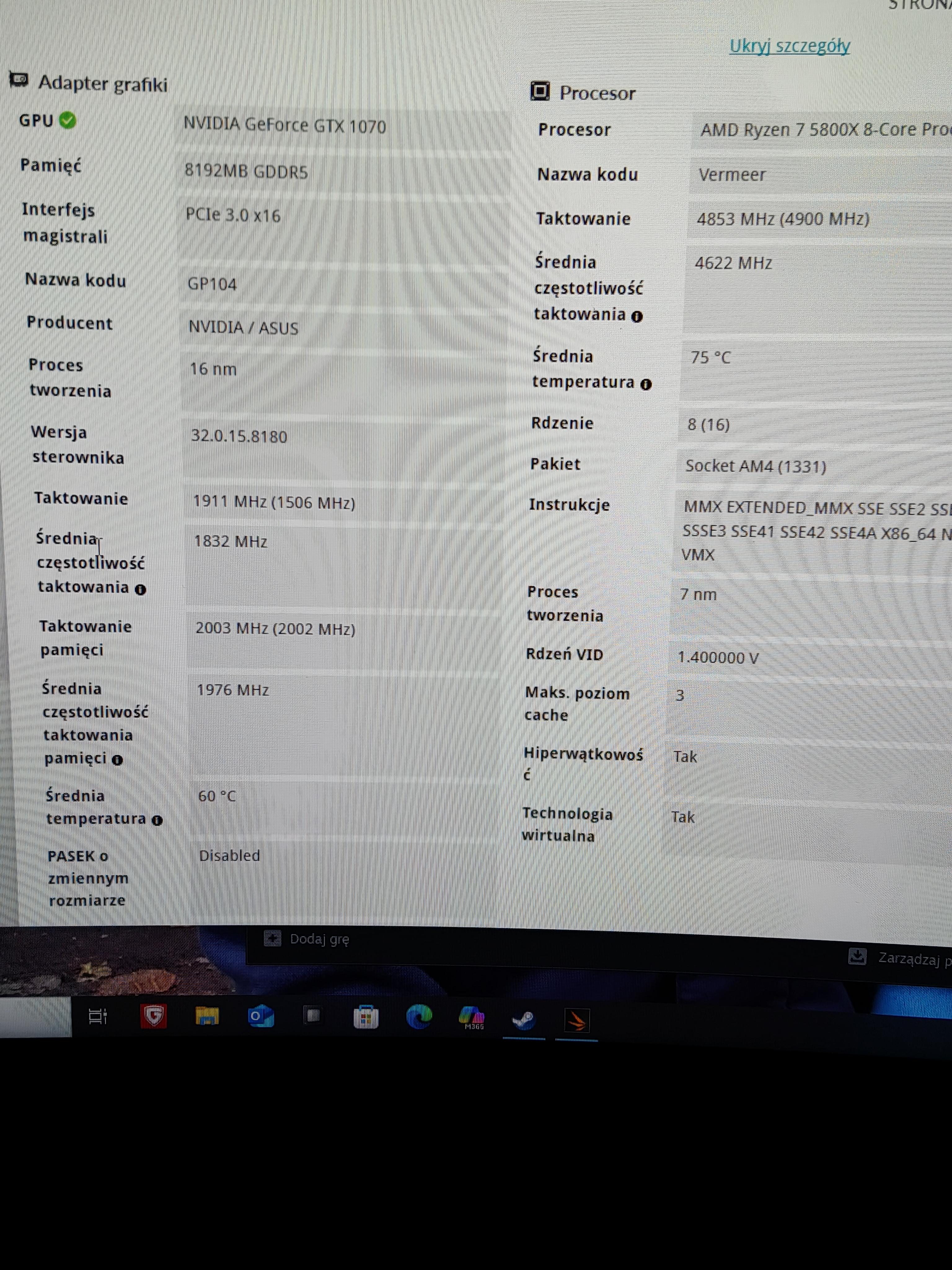Screen dimensions: 952x1270
Task: Click the Adapter grafiki graphics card icon
Action: 18,80
